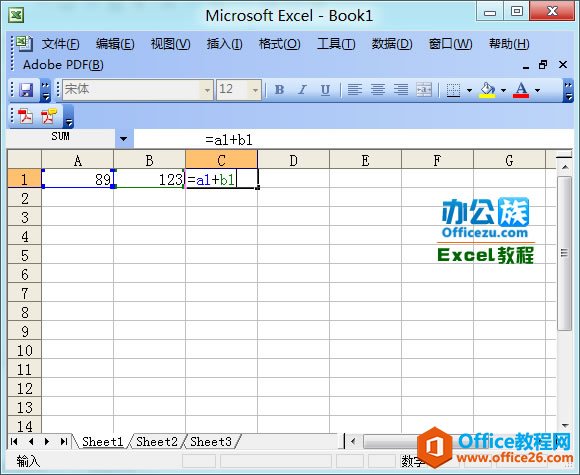
Task: Click Merge and Center icon
Action: pos(424,90)
